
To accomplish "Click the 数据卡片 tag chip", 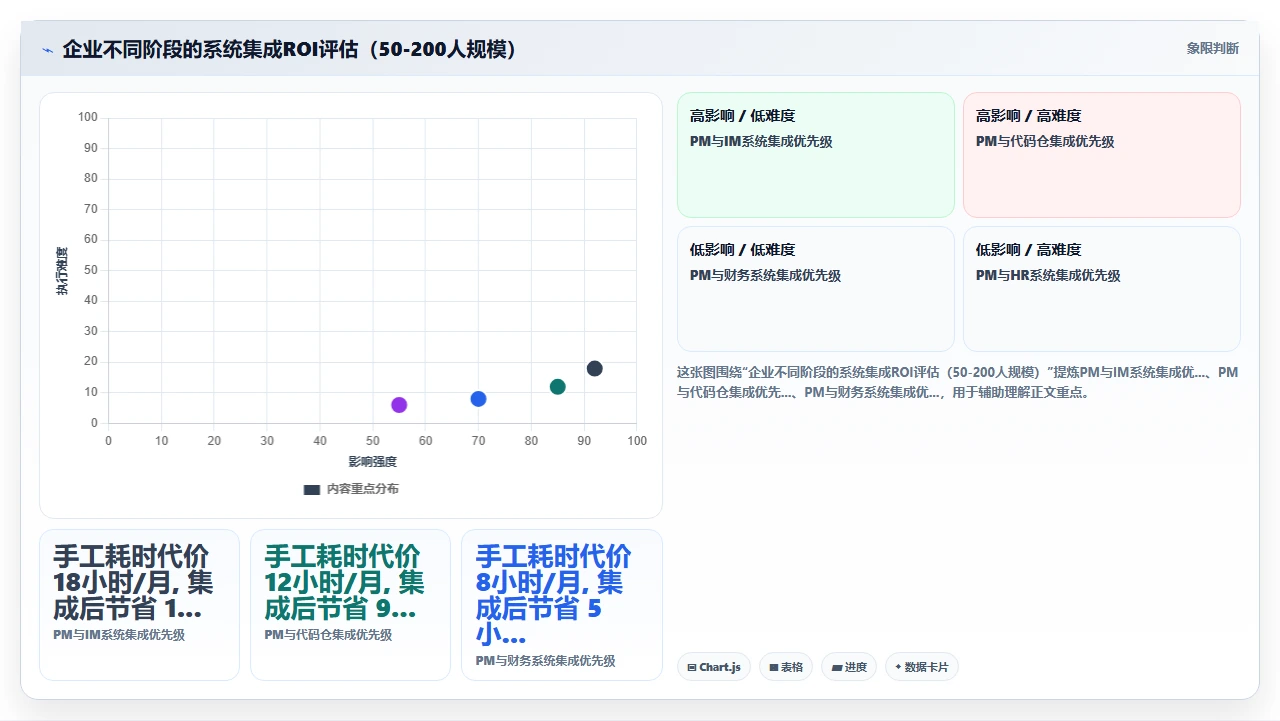I will pyautogui.click(x=922, y=667).
